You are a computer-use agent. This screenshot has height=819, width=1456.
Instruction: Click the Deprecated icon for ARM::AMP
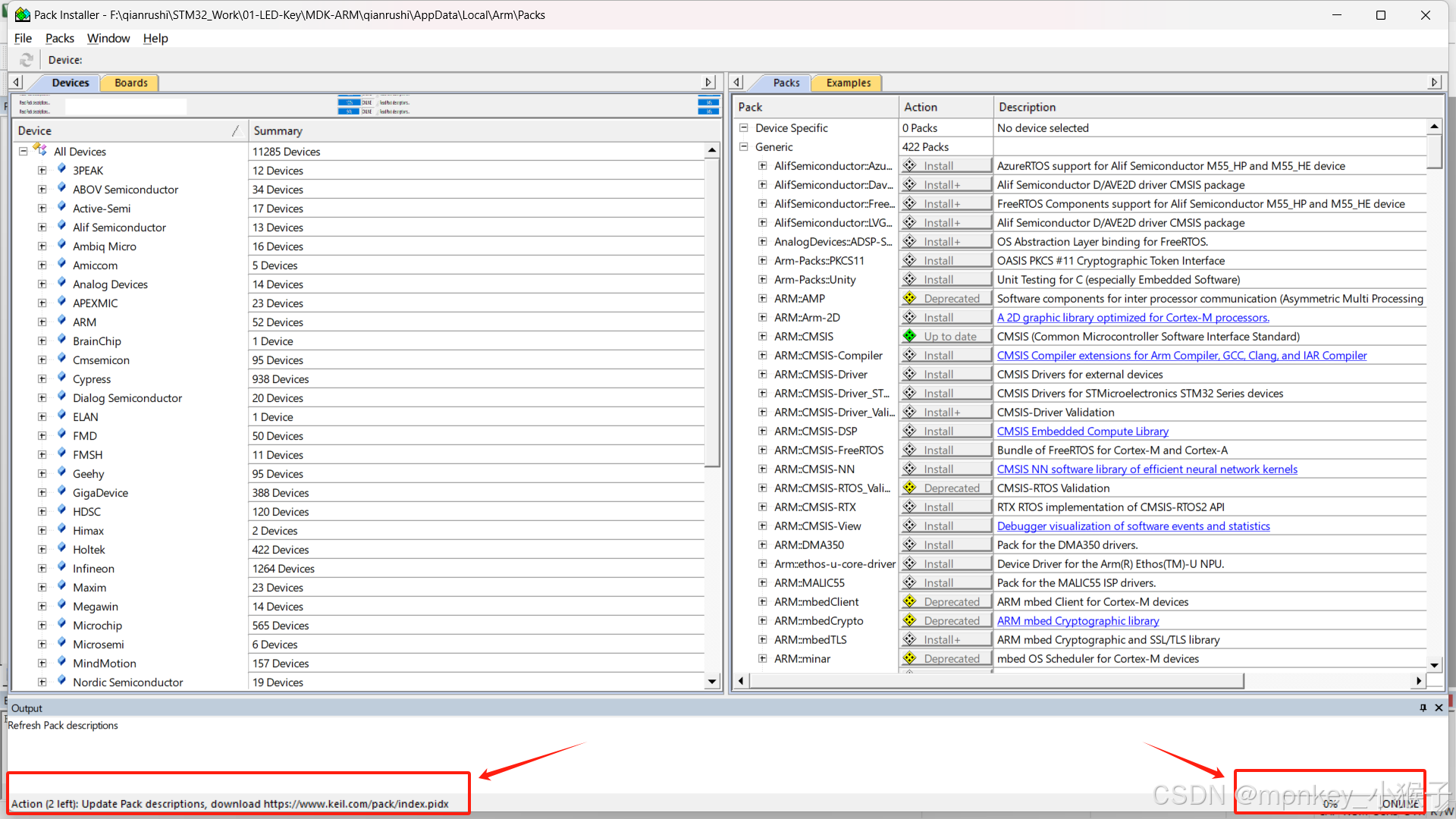click(x=910, y=299)
